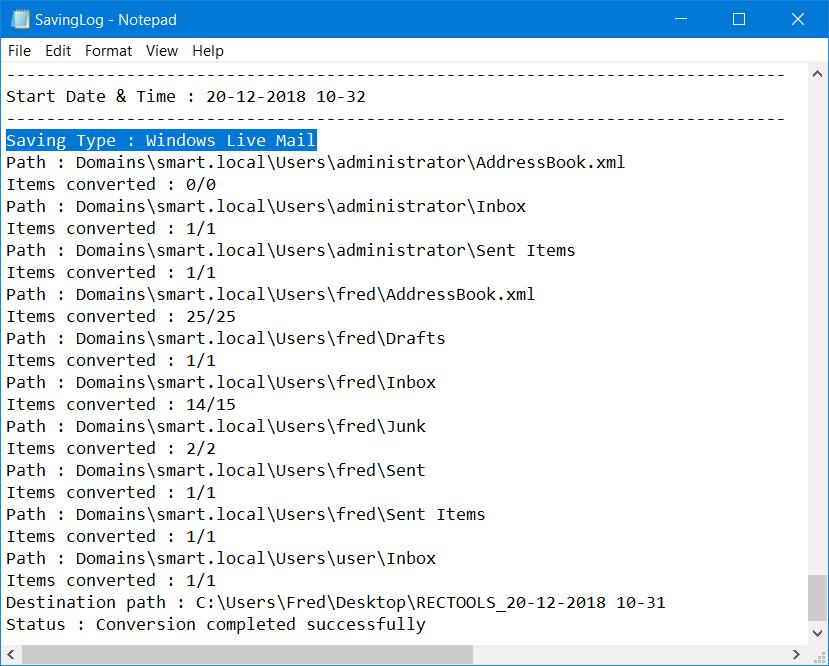Maximize the Notepad window
This screenshot has height=666, width=829.
(739, 20)
